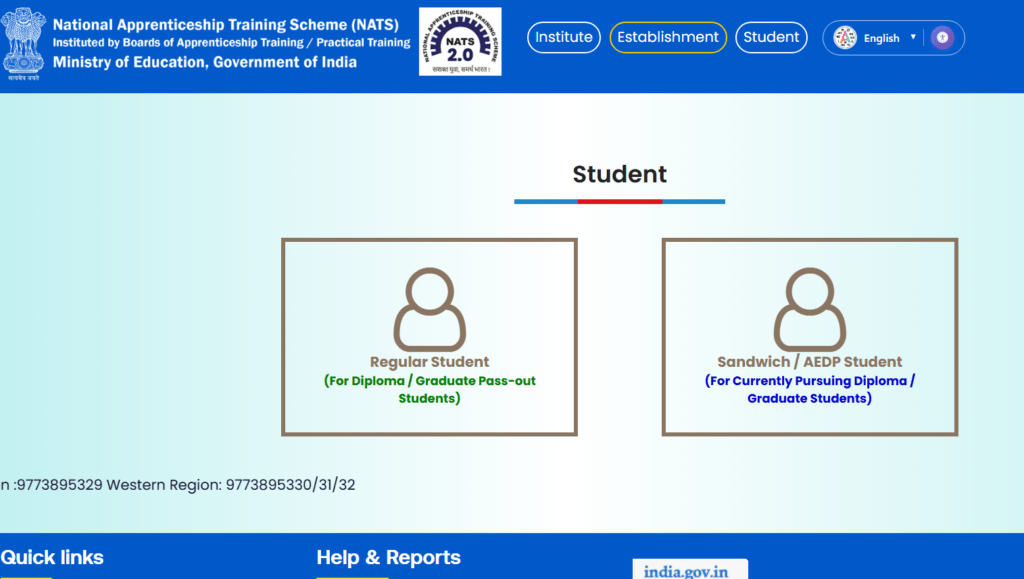Screen dimensions: 1024x579
Task: Open the Establishment menu button
Action: [667, 37]
